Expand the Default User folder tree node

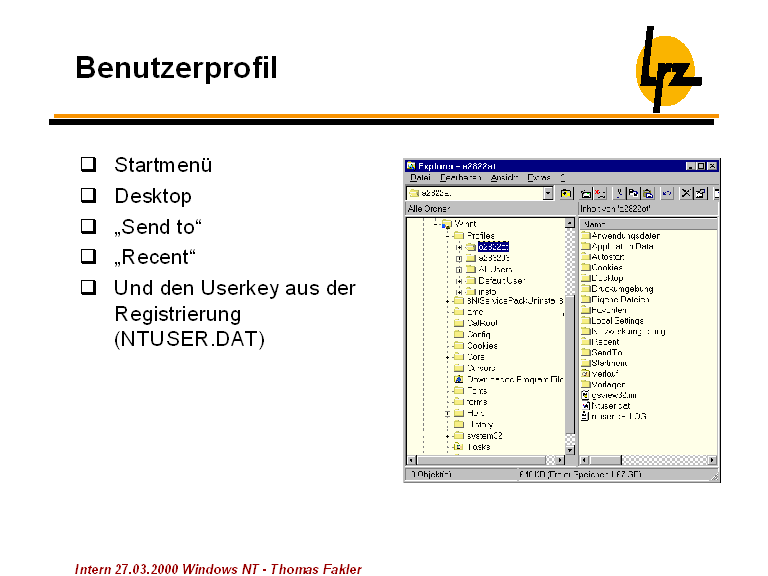pyautogui.click(x=458, y=280)
